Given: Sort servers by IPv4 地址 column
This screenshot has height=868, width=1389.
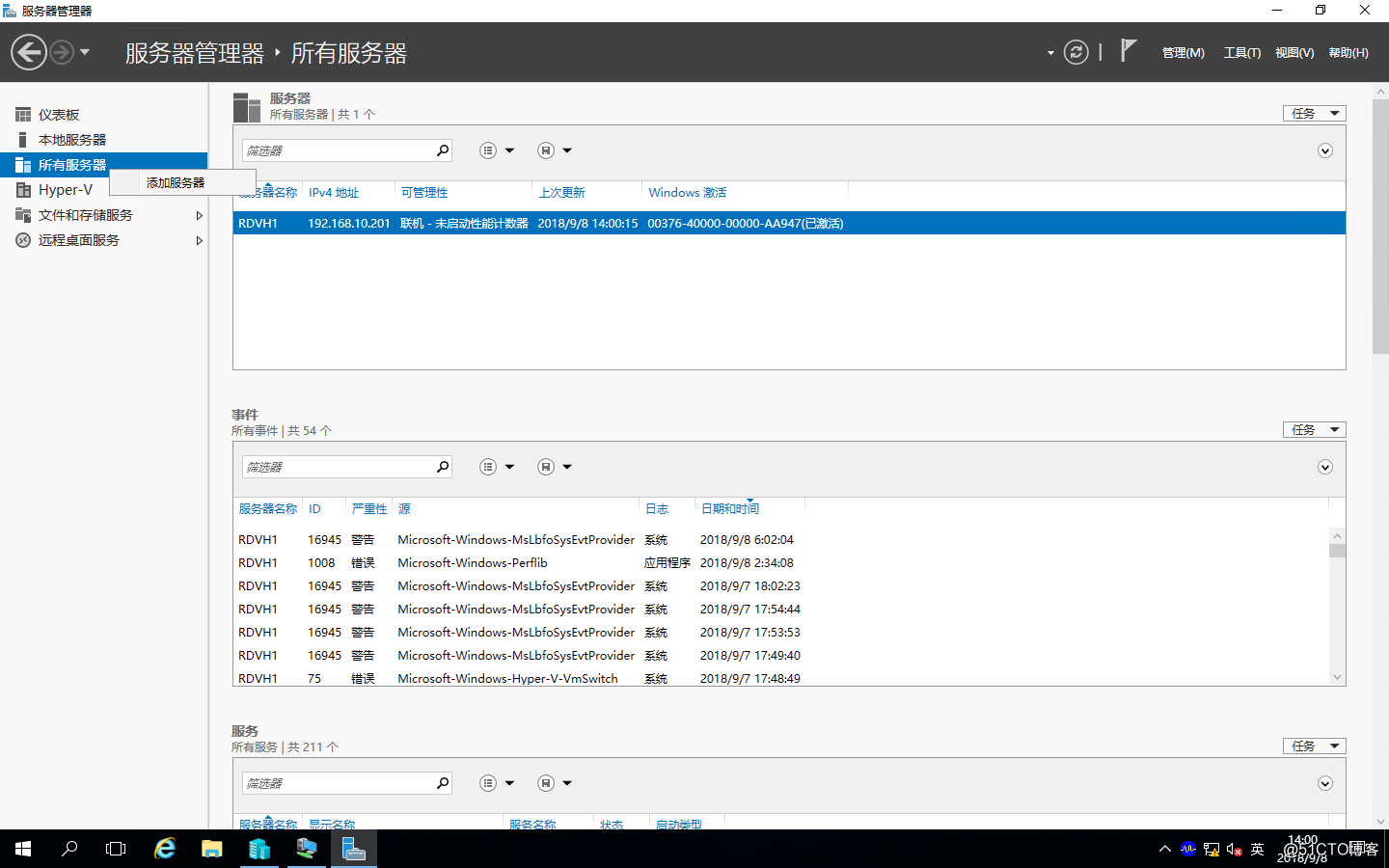Looking at the screenshot, I should [x=334, y=193].
